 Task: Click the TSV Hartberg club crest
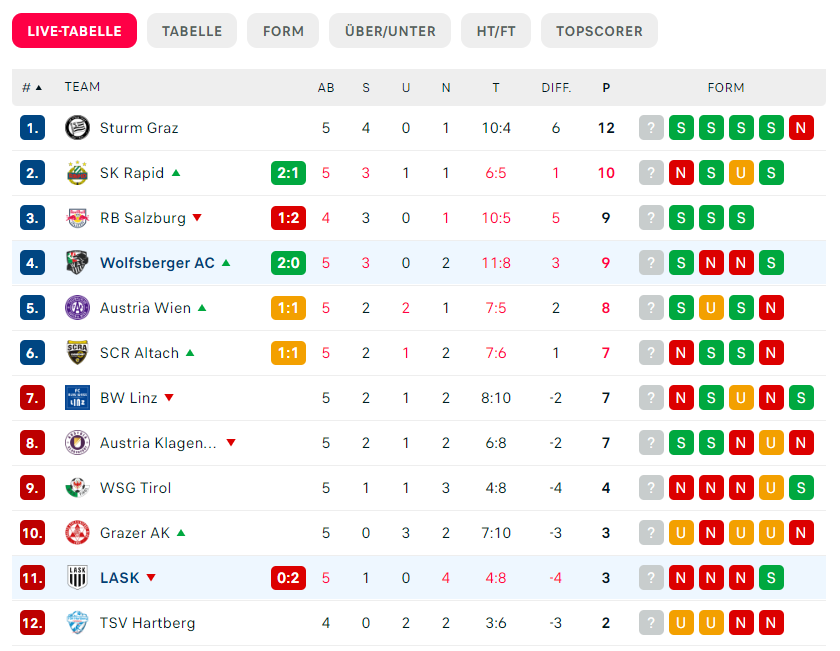point(77,623)
